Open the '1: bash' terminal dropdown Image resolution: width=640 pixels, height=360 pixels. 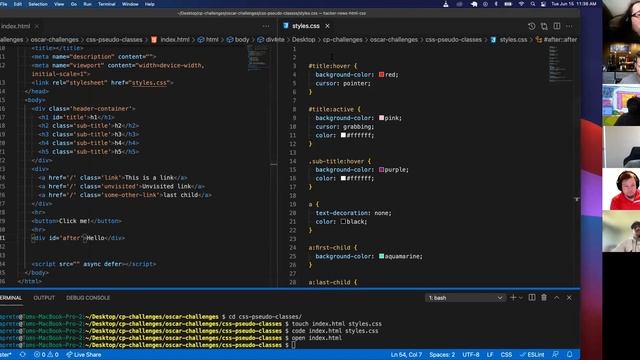click(x=464, y=298)
